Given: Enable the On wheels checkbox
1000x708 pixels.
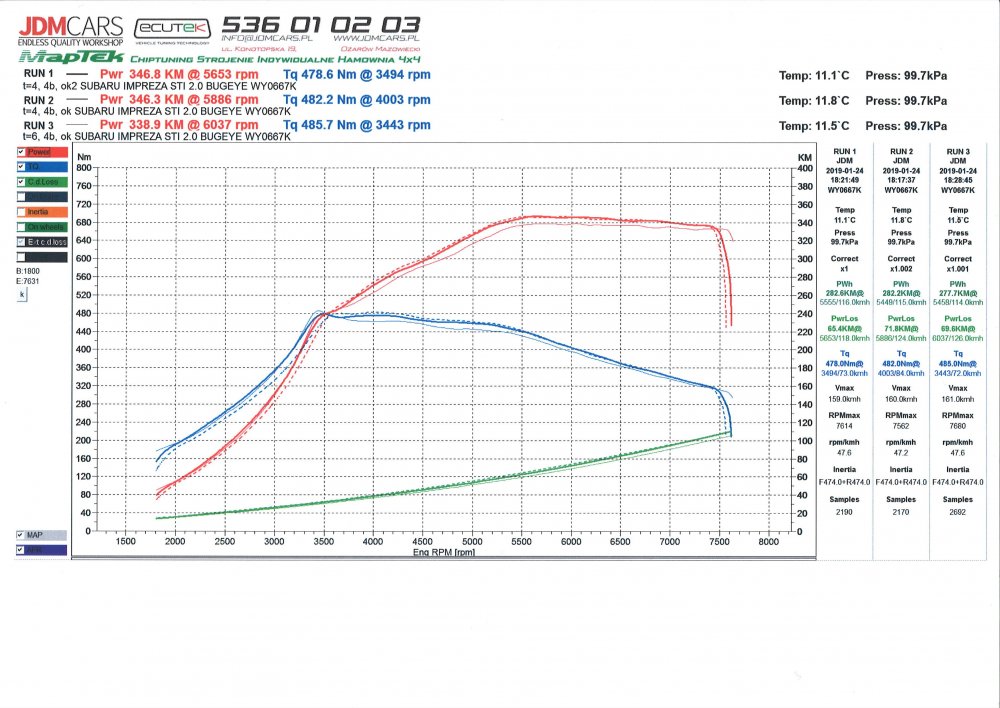Looking at the screenshot, I should (x=22, y=227).
